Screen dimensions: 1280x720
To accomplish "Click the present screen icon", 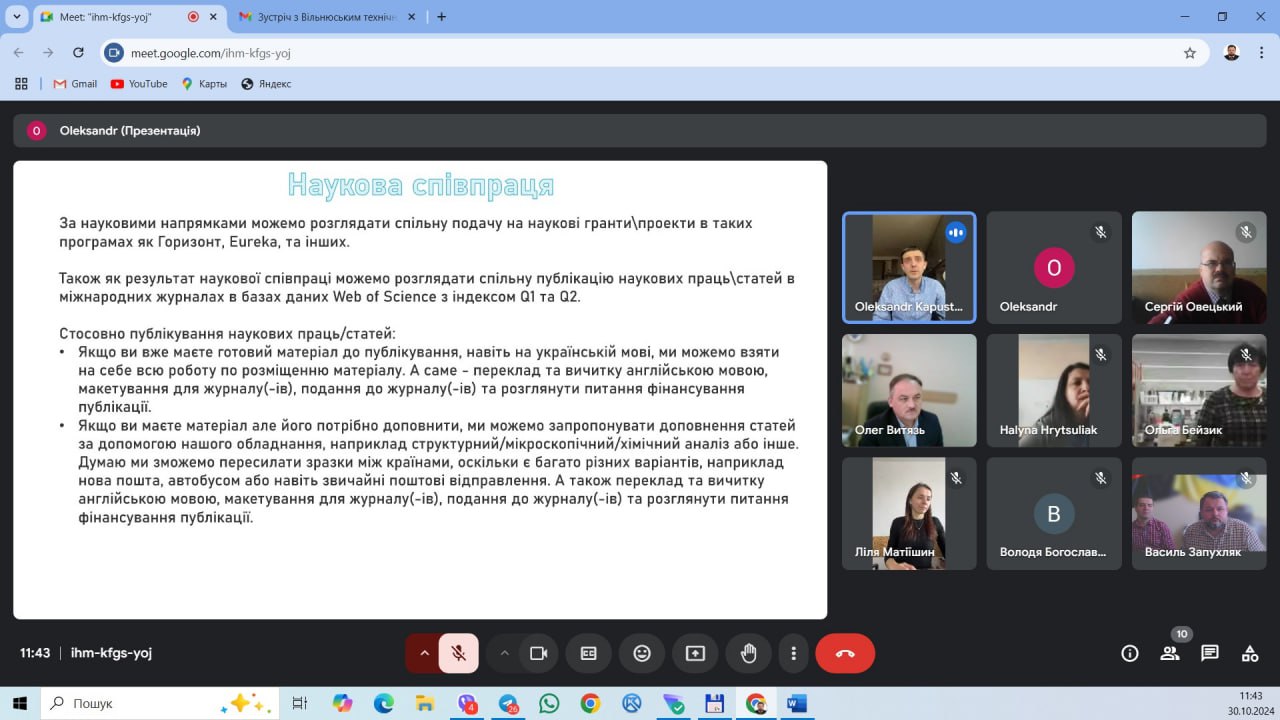I will point(695,653).
